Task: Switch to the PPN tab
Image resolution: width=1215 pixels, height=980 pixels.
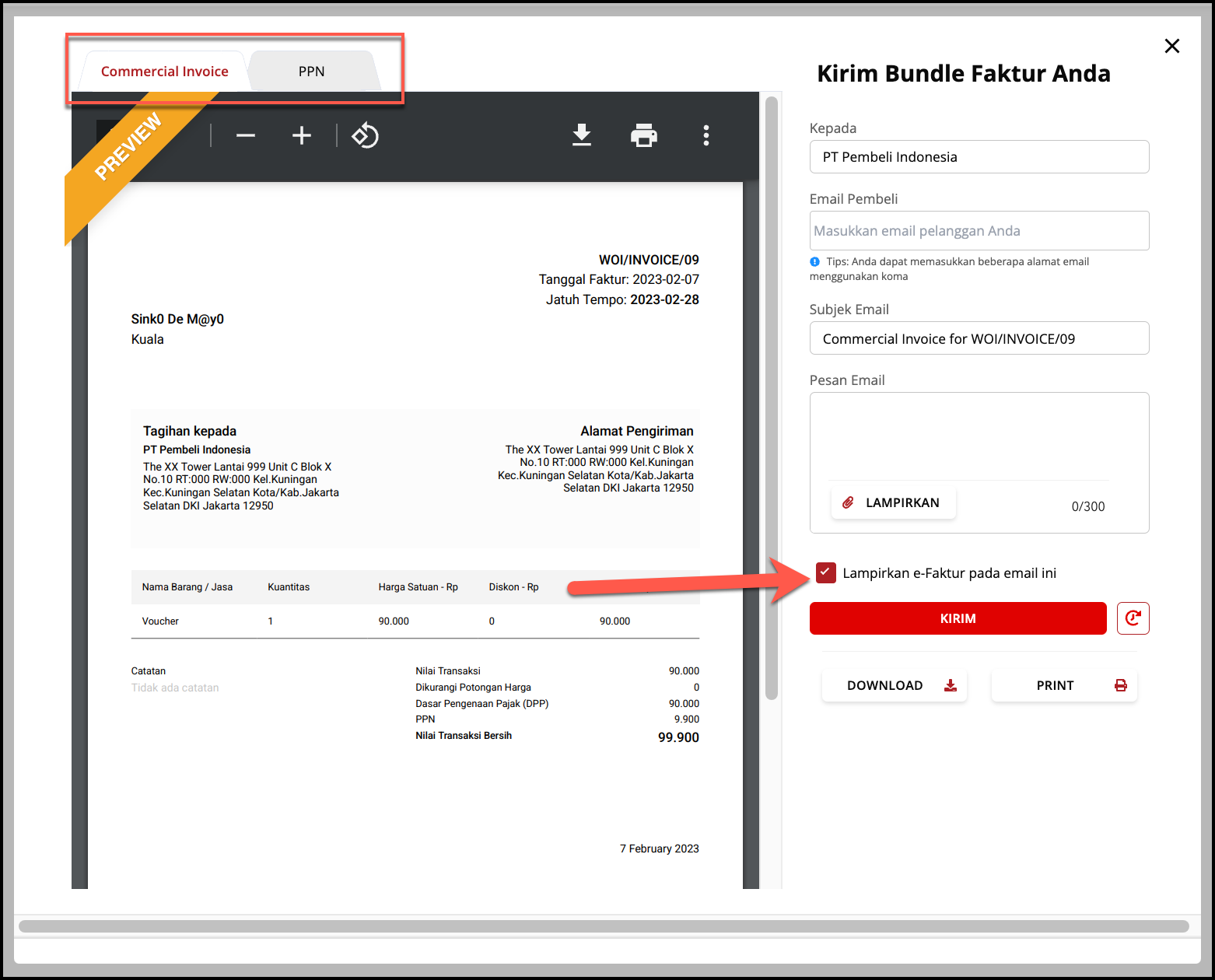Action: (x=312, y=72)
